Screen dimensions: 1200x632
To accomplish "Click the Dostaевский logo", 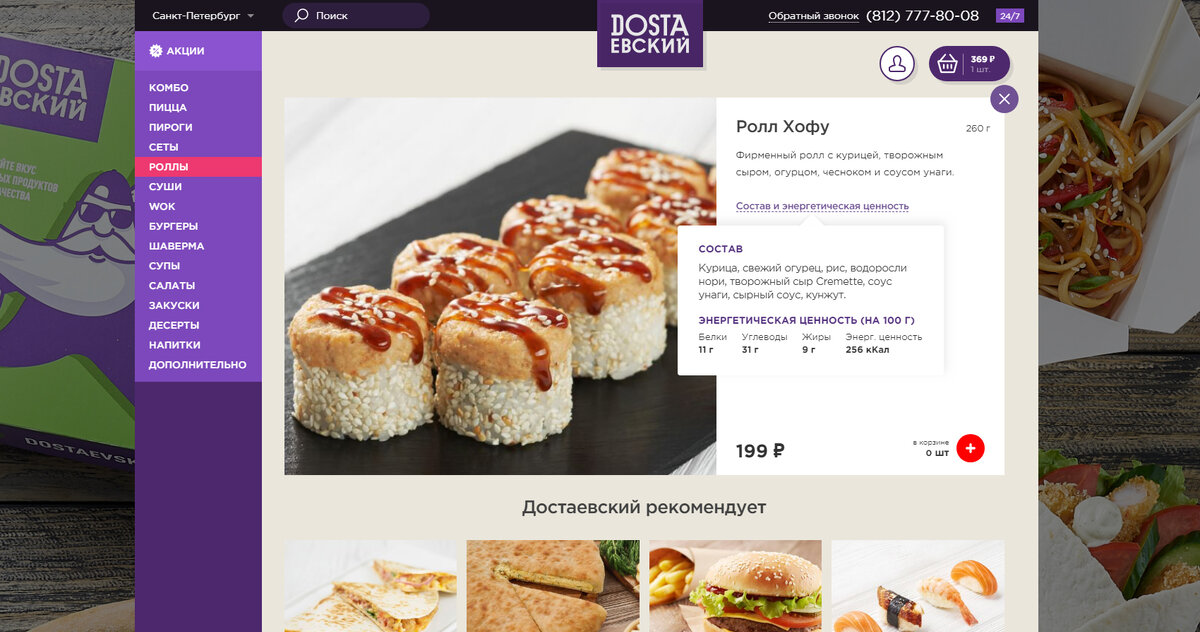I will click(x=650, y=34).
